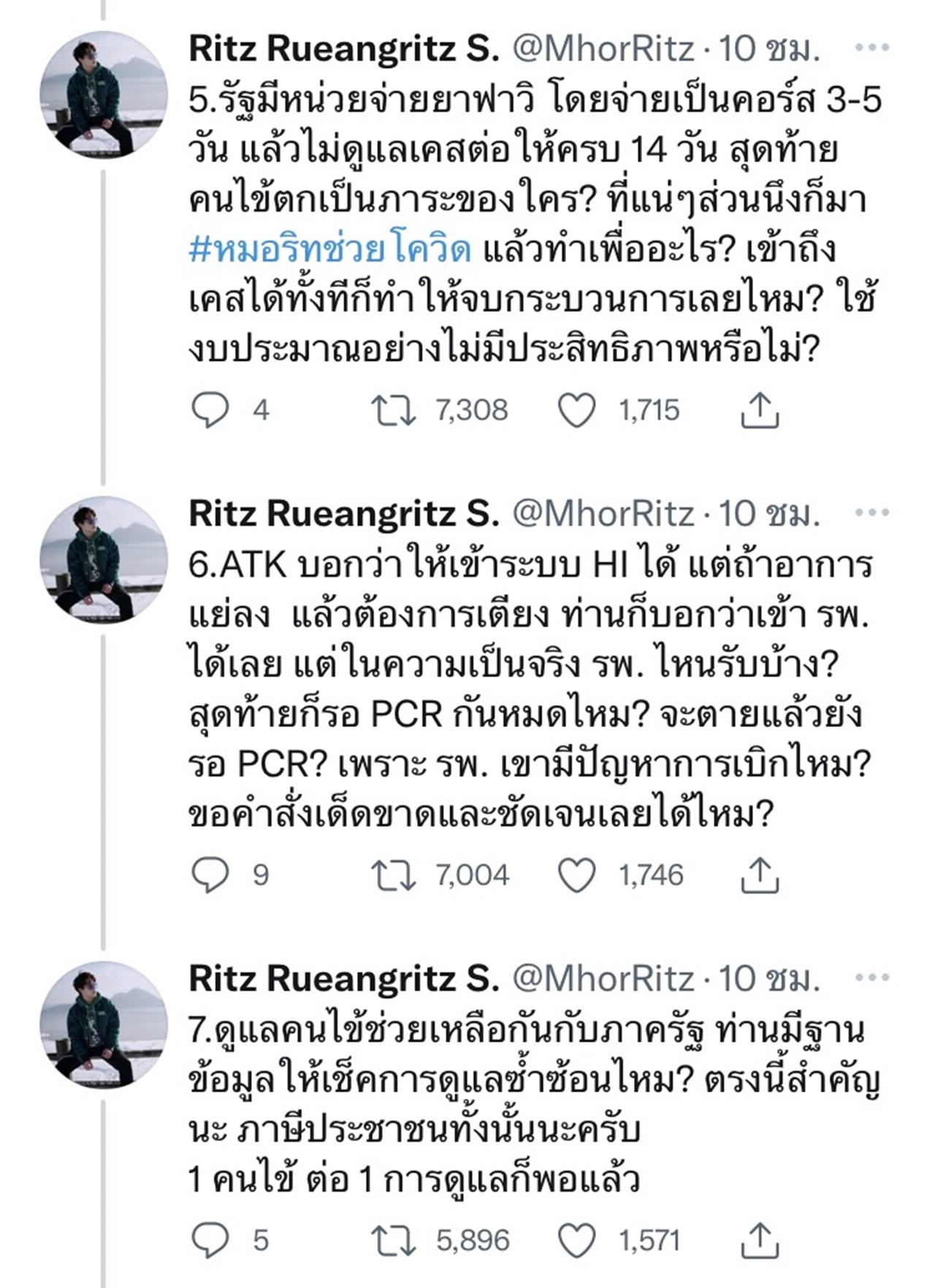Viewport: 935px width, 1288px height.
Task: Retweet the tweet with 7,004 retweets
Action: tap(394, 874)
